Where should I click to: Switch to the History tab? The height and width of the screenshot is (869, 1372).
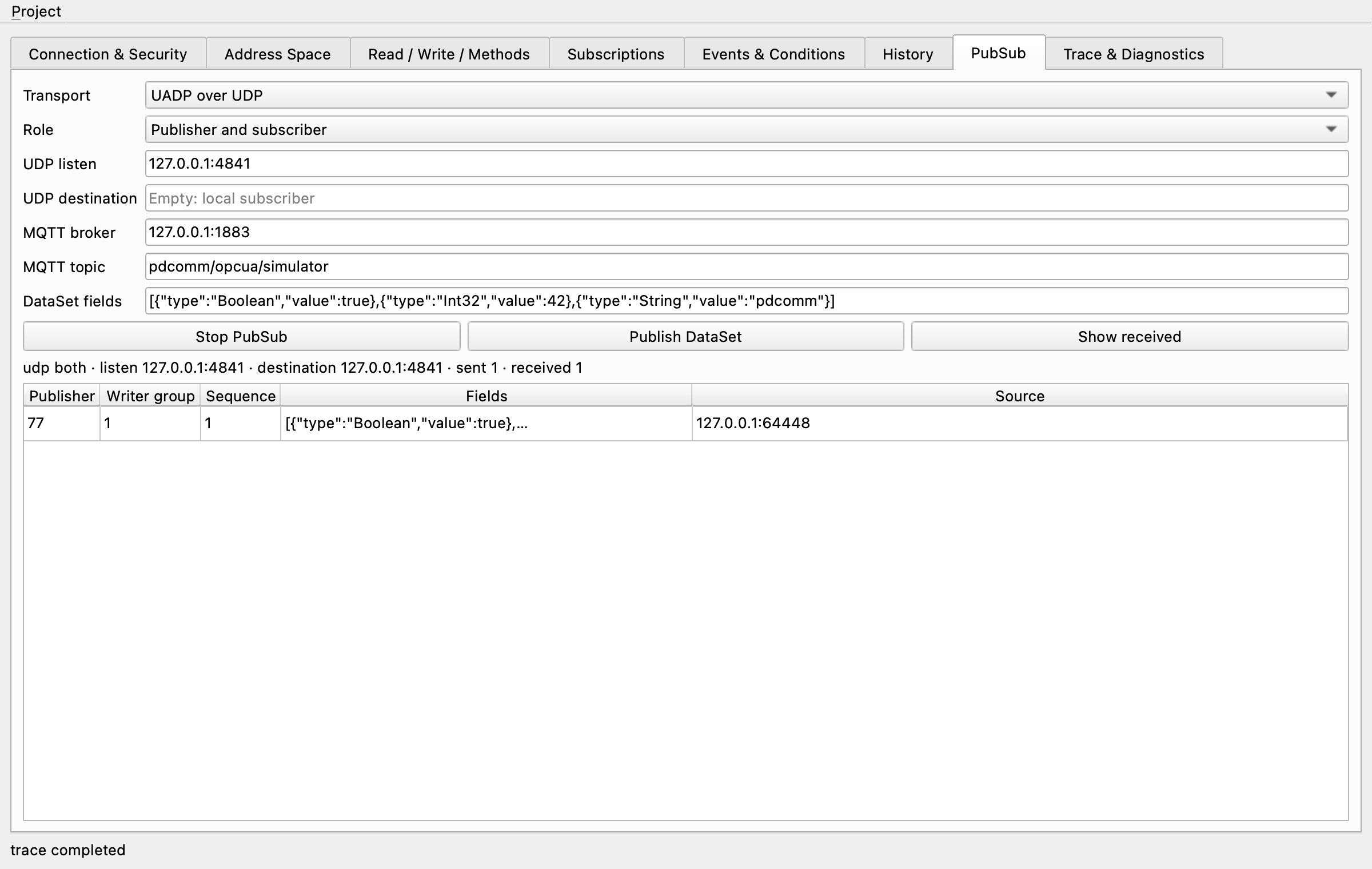pos(908,54)
